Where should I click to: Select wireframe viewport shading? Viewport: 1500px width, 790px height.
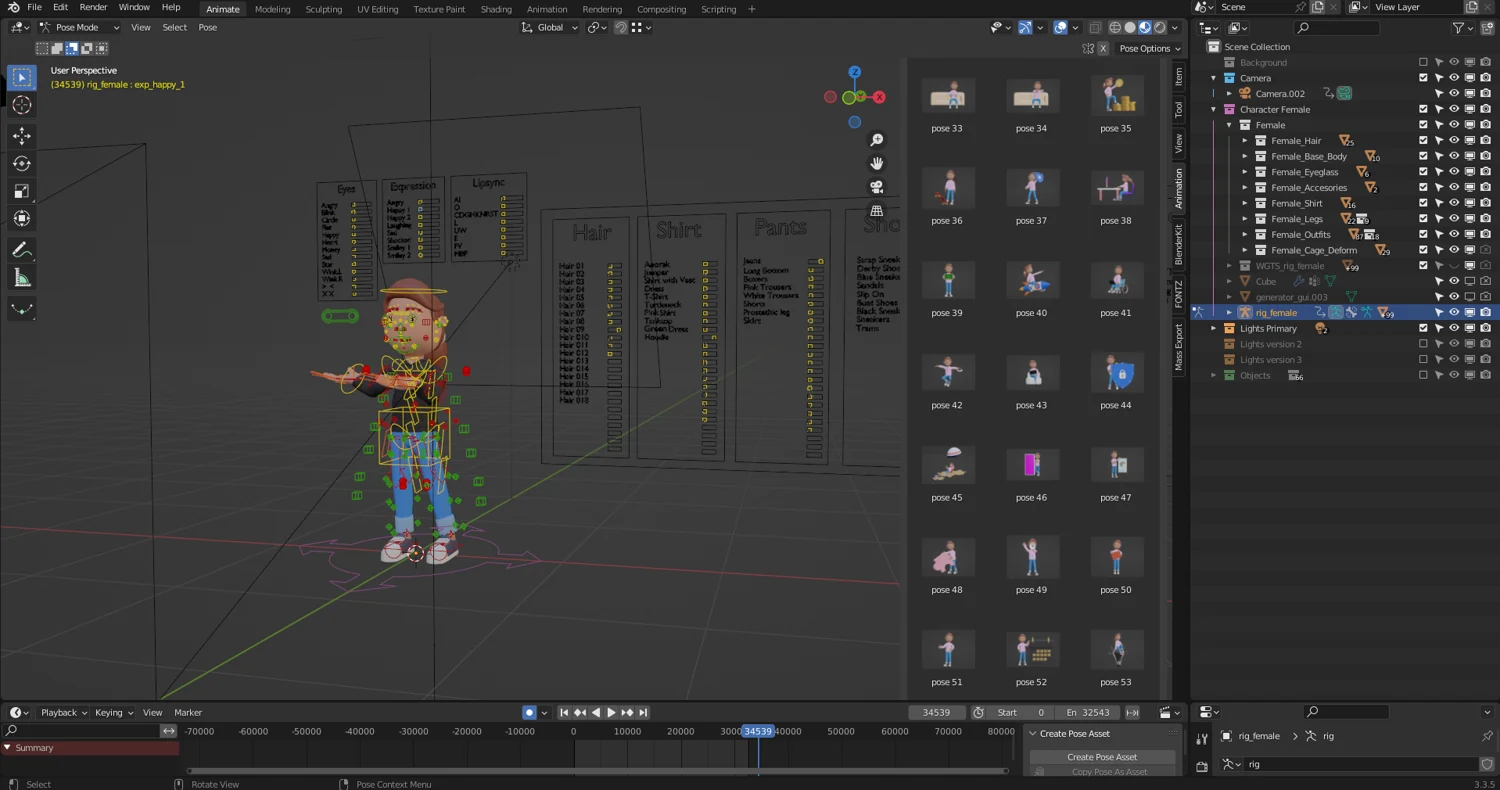(1115, 27)
